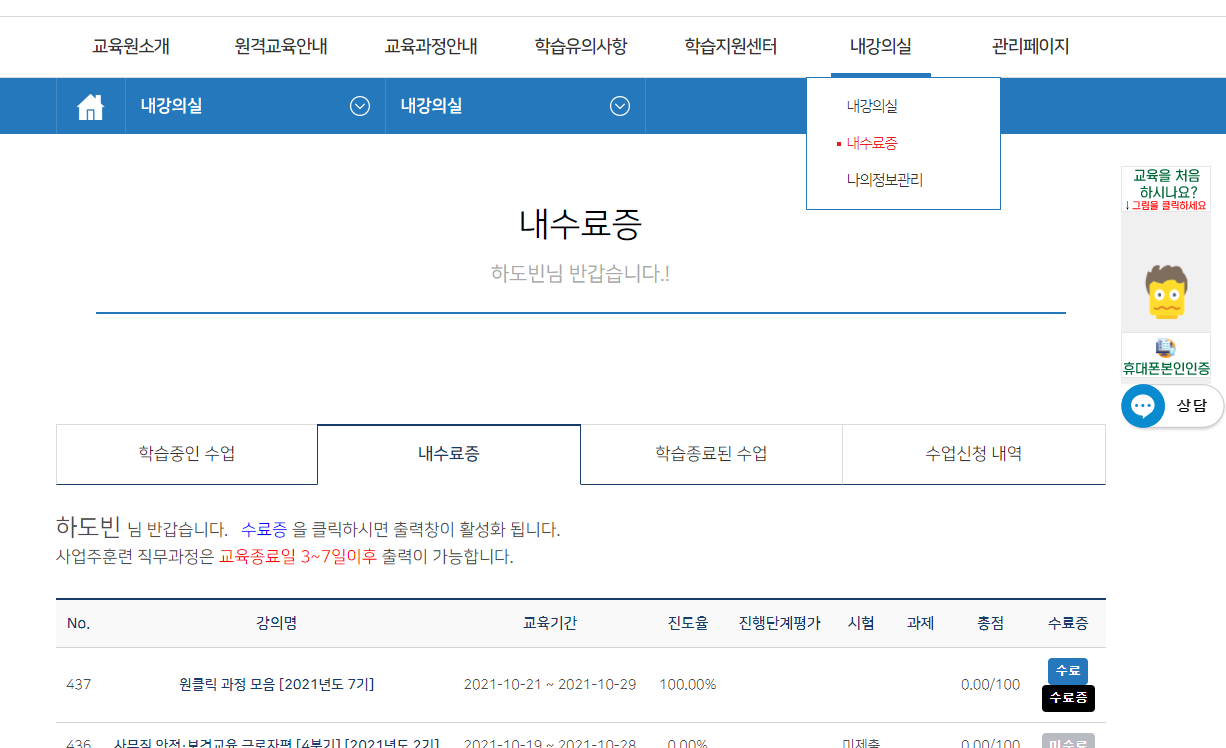The width and height of the screenshot is (1226, 748).
Task: Click the 진도율 column header
Action: pos(688,623)
